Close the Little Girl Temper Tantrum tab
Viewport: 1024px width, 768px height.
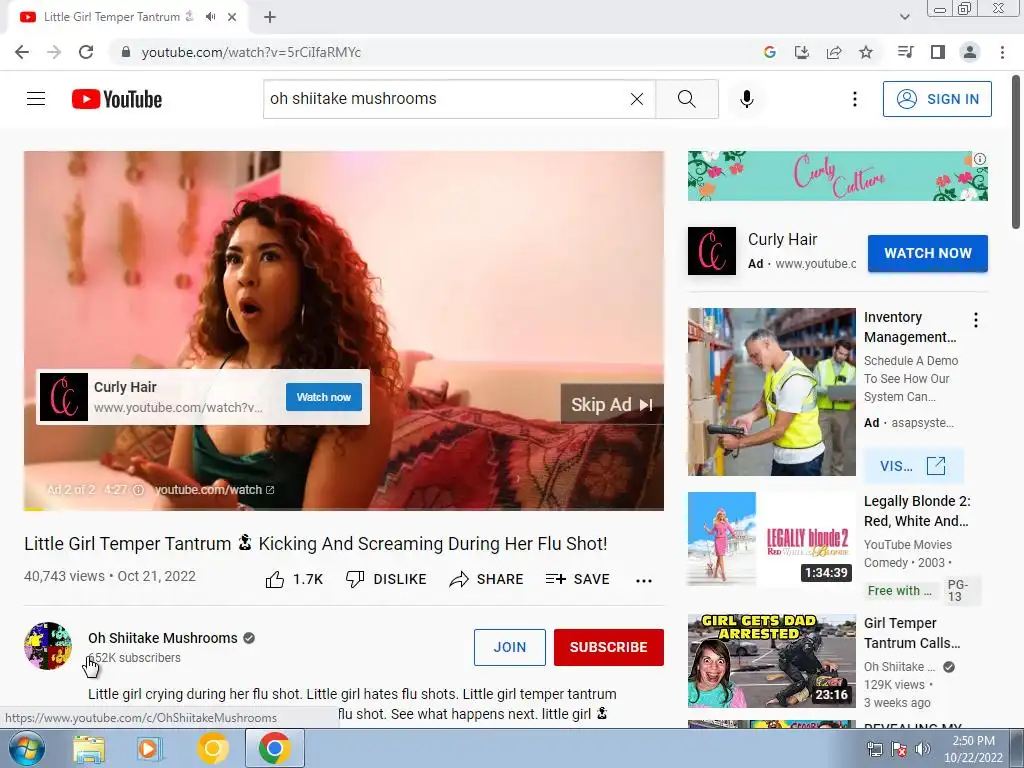pos(232,17)
